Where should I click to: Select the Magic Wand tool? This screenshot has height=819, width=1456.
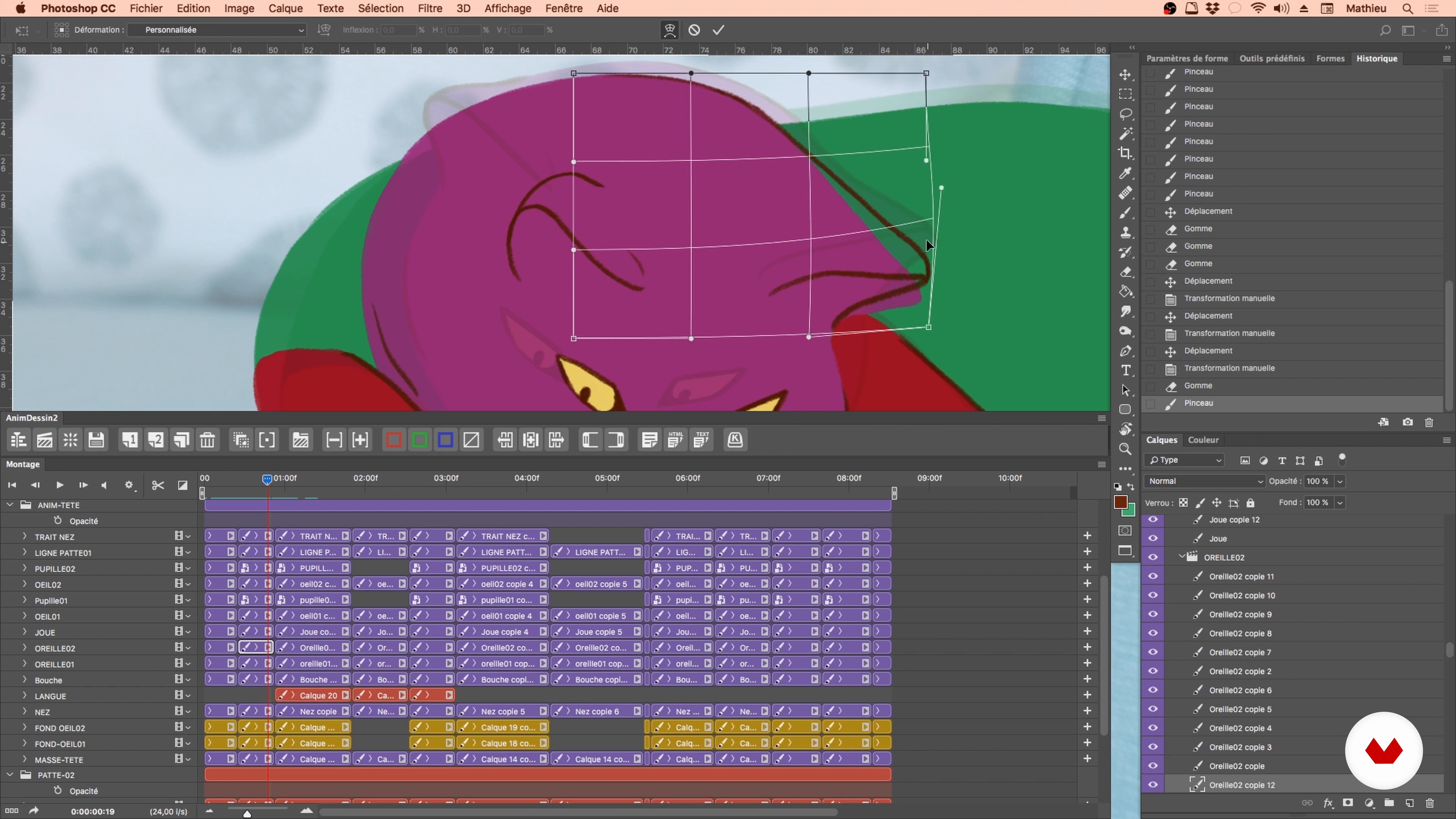pos(1125,133)
